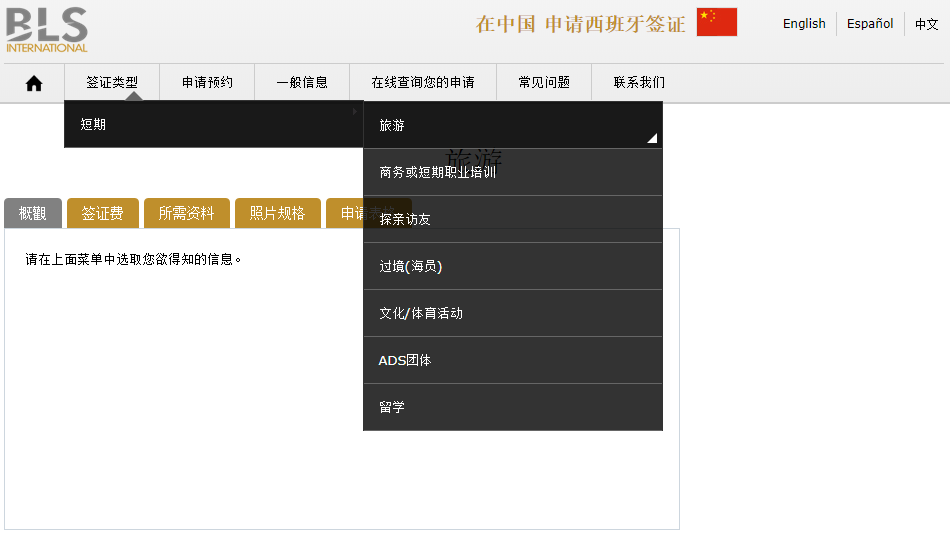The height and width of the screenshot is (536, 950).
Task: Click the China flag icon
Action: (716, 22)
